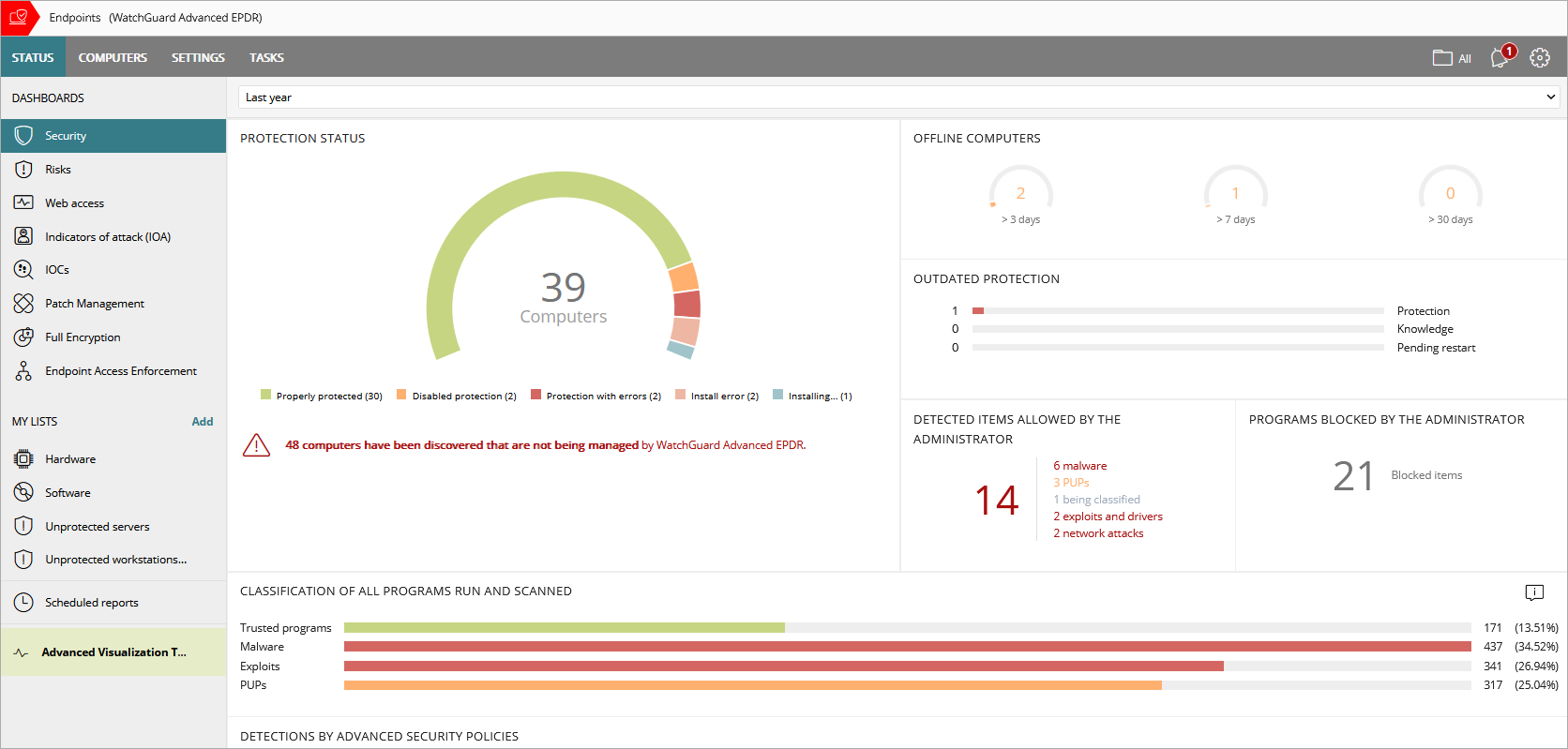Viewport: 1568px width, 749px height.
Task: Click Add next to My Lists
Action: click(x=202, y=422)
